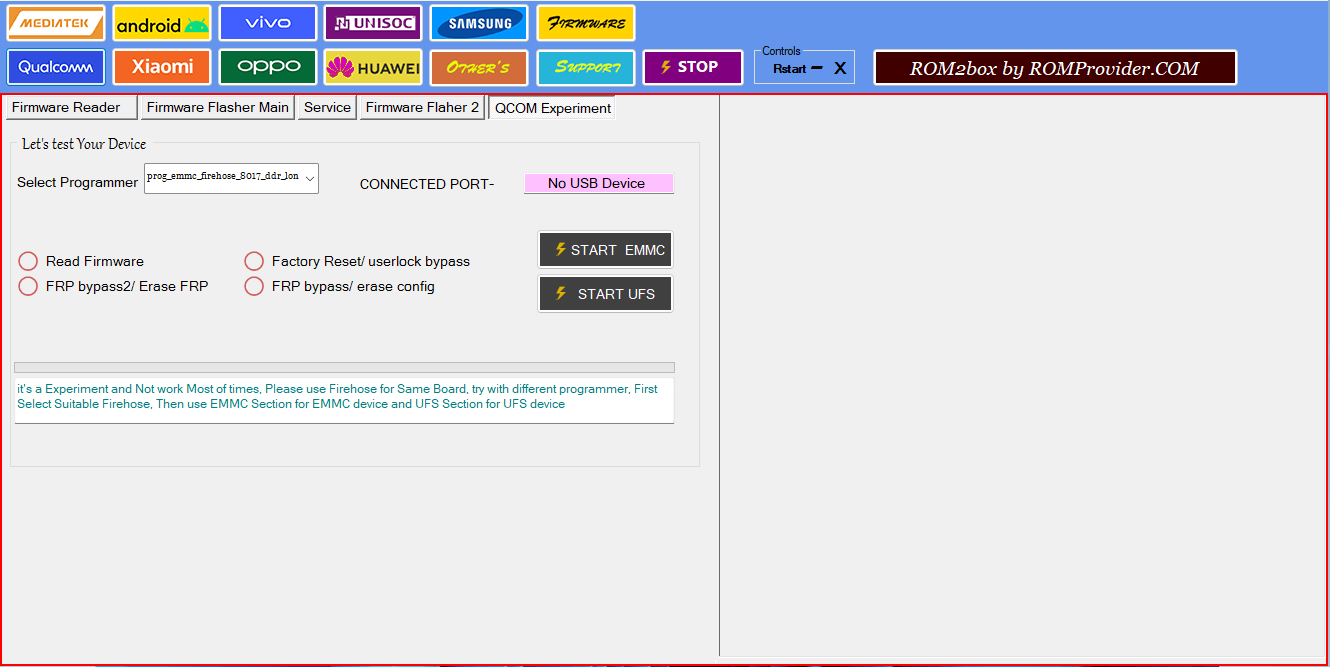Click the Vivo brand icon
The image size is (1330, 667).
[267, 22]
